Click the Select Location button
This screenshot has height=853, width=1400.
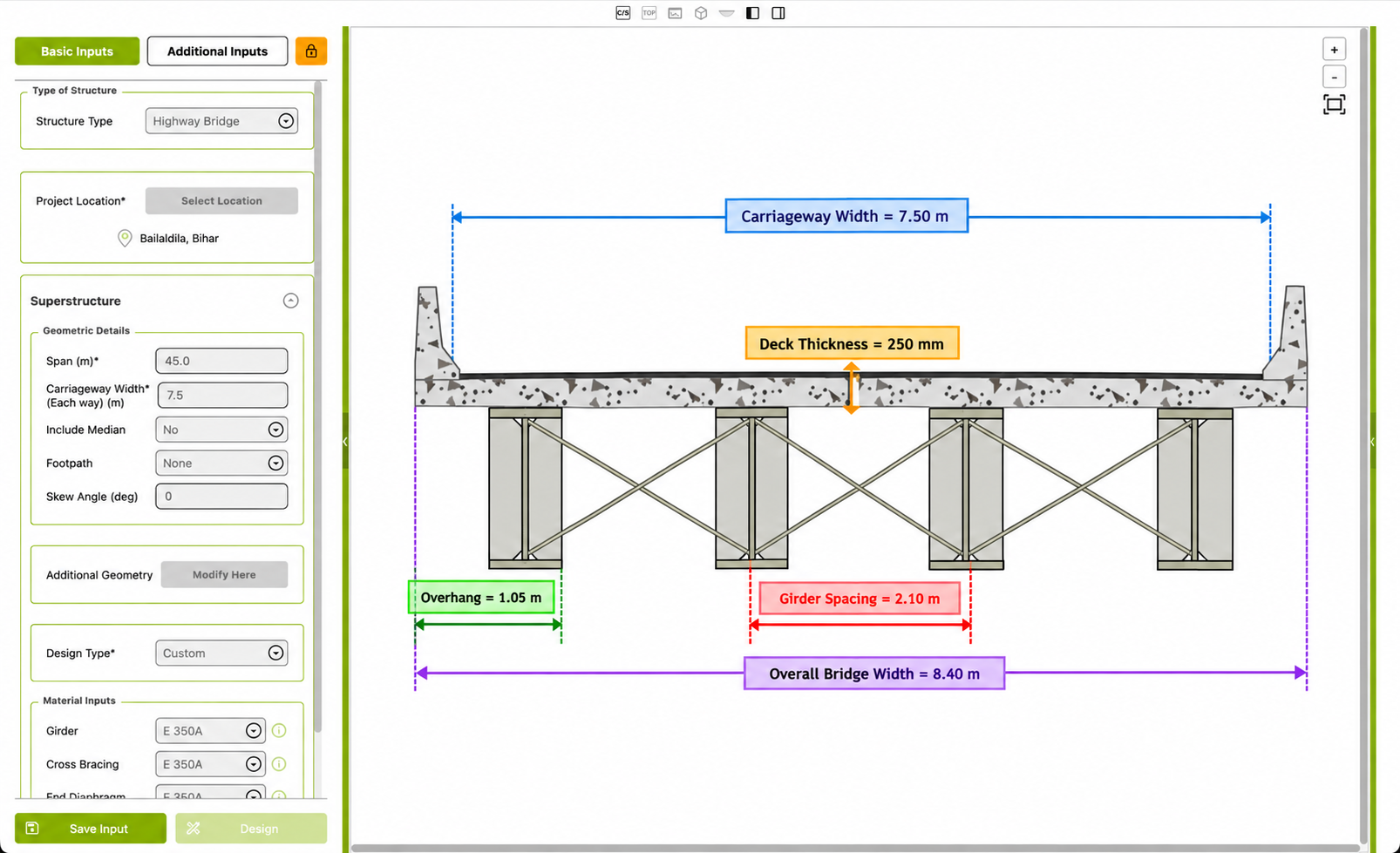(x=221, y=200)
